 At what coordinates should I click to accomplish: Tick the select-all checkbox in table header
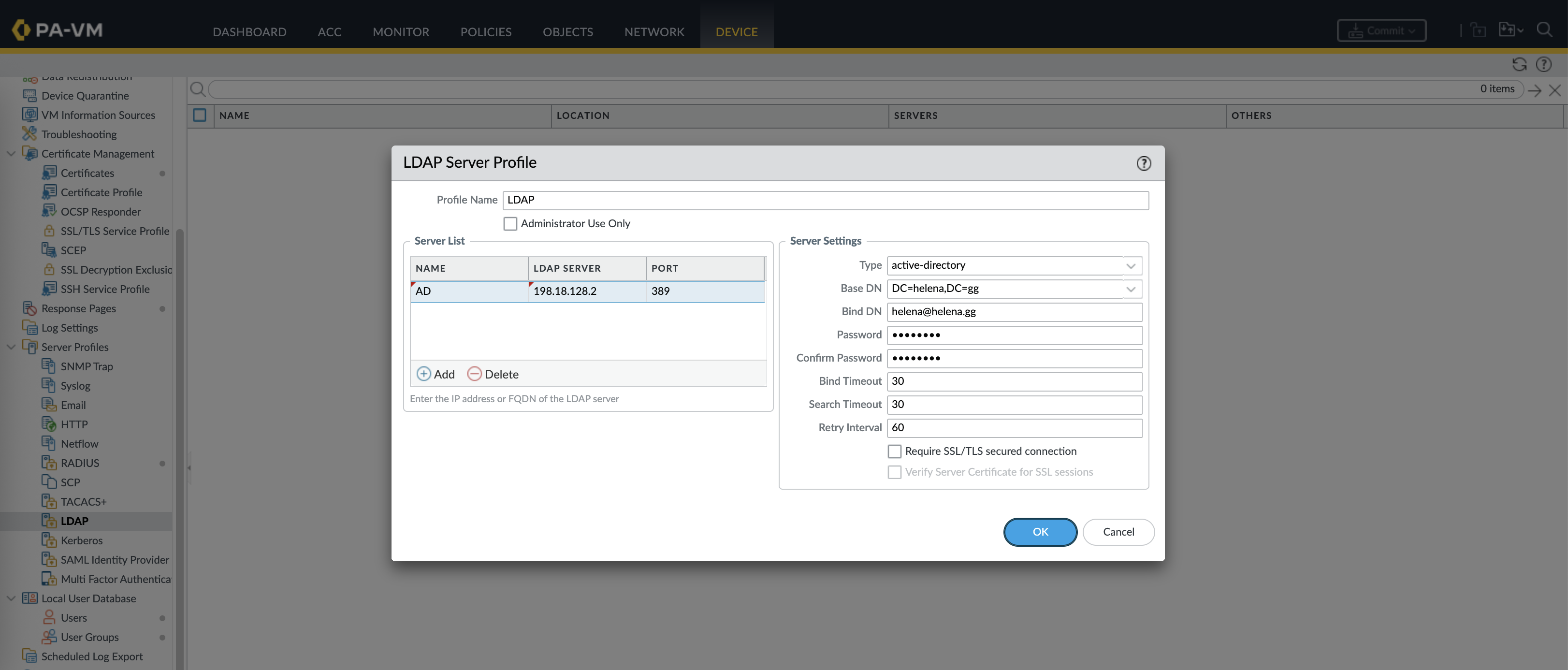coord(200,115)
